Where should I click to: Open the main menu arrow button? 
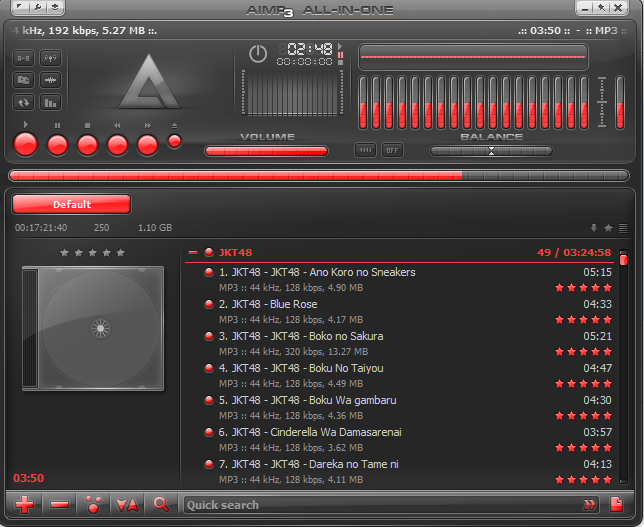20,7
